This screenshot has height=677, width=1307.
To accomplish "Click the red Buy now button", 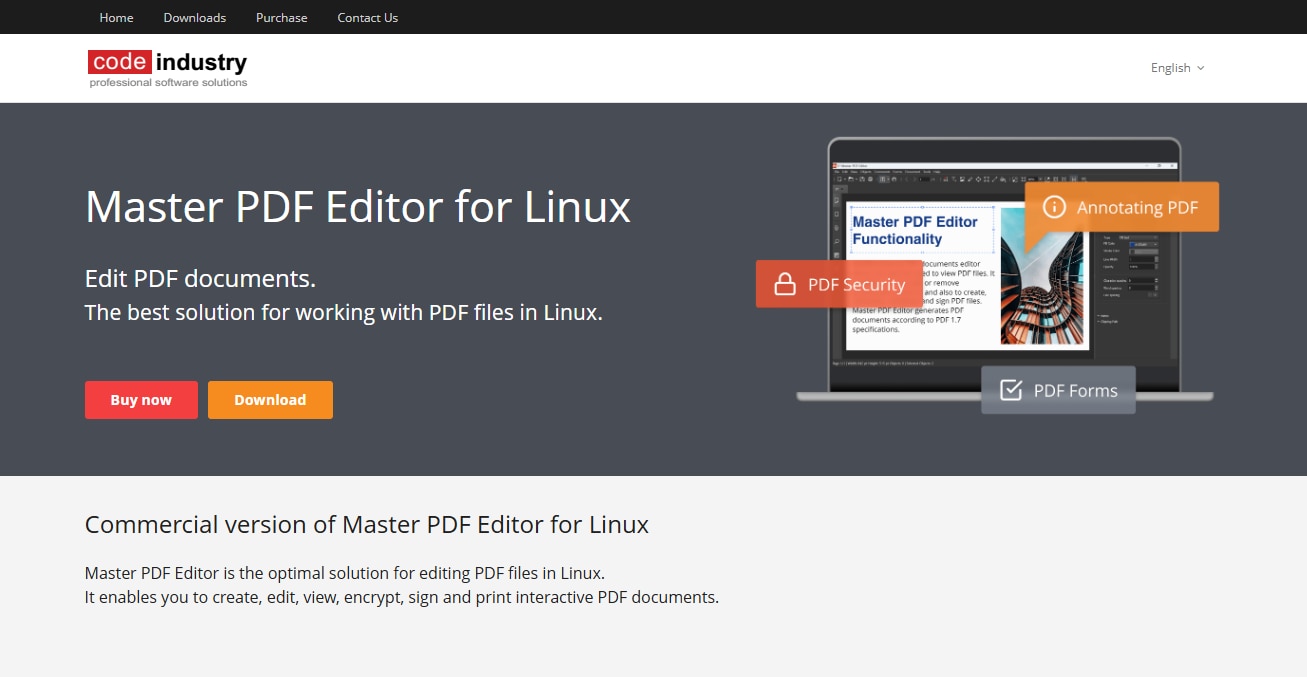I will click(141, 400).
